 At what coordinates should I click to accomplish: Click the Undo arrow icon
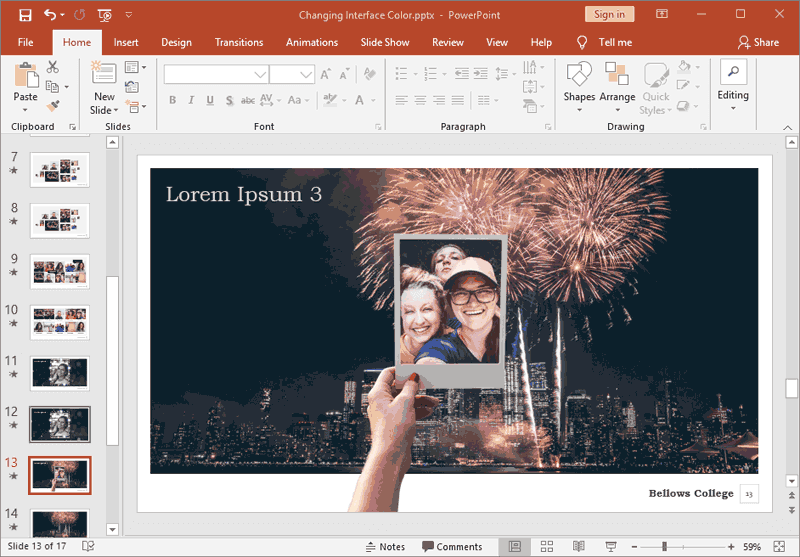50,15
